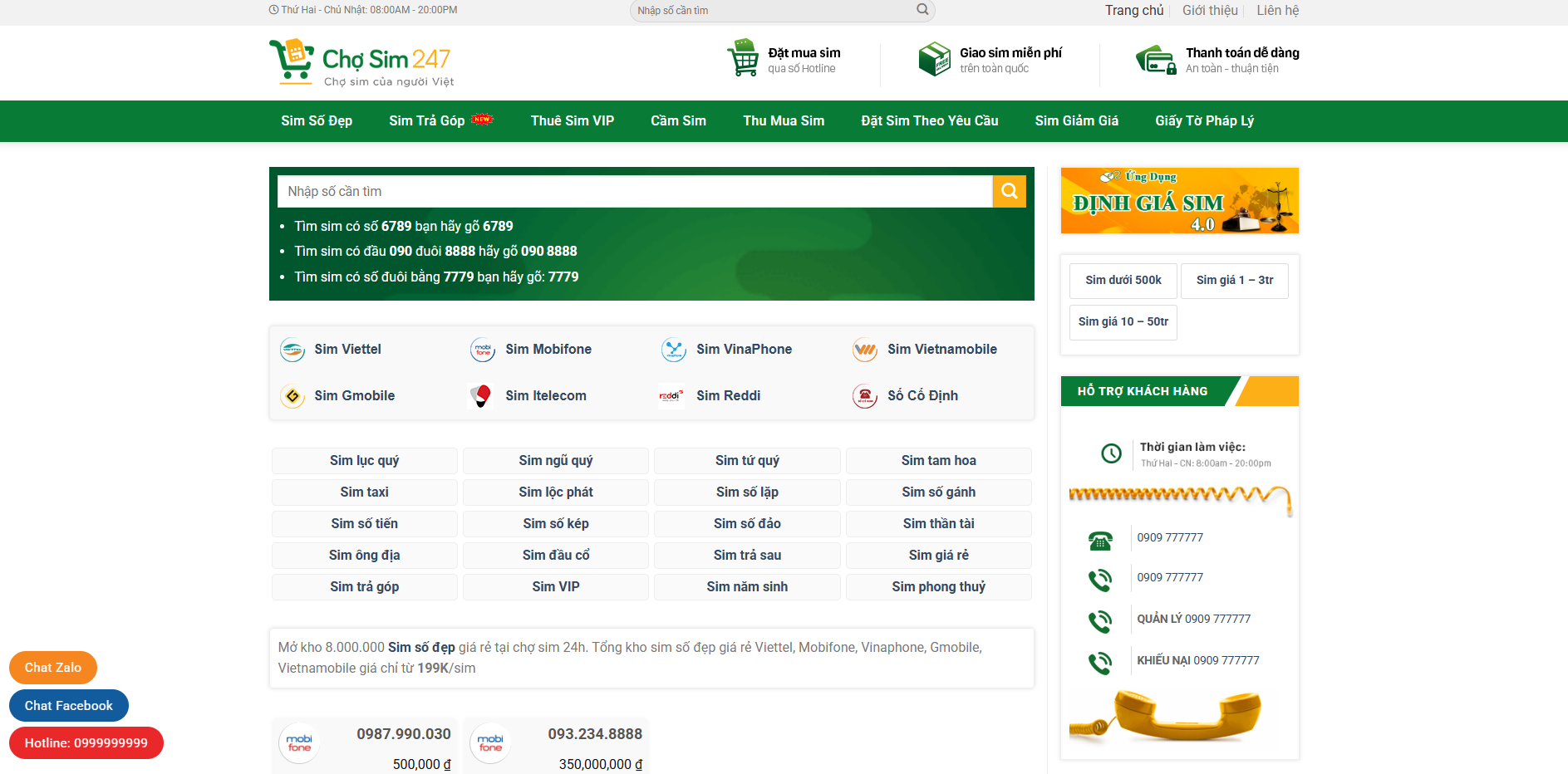The width and height of the screenshot is (1568, 774).
Task: Choose Sim ông địa category
Action: click(365, 556)
